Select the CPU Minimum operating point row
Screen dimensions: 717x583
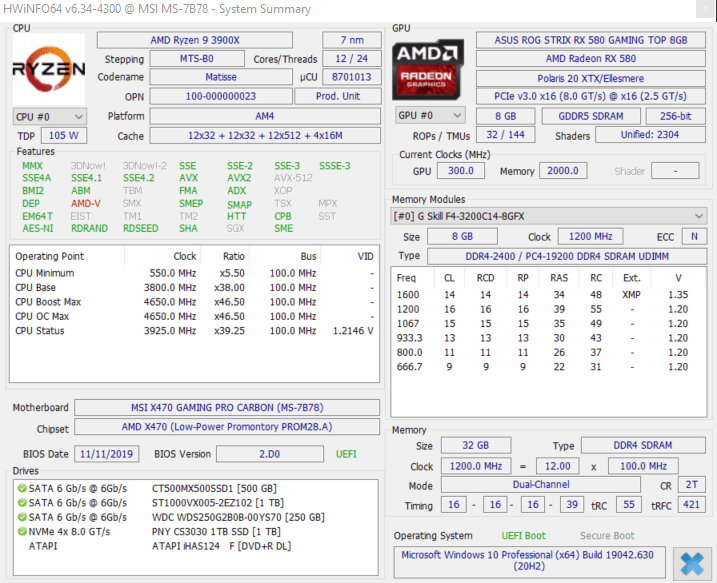pyautogui.click(x=194, y=273)
